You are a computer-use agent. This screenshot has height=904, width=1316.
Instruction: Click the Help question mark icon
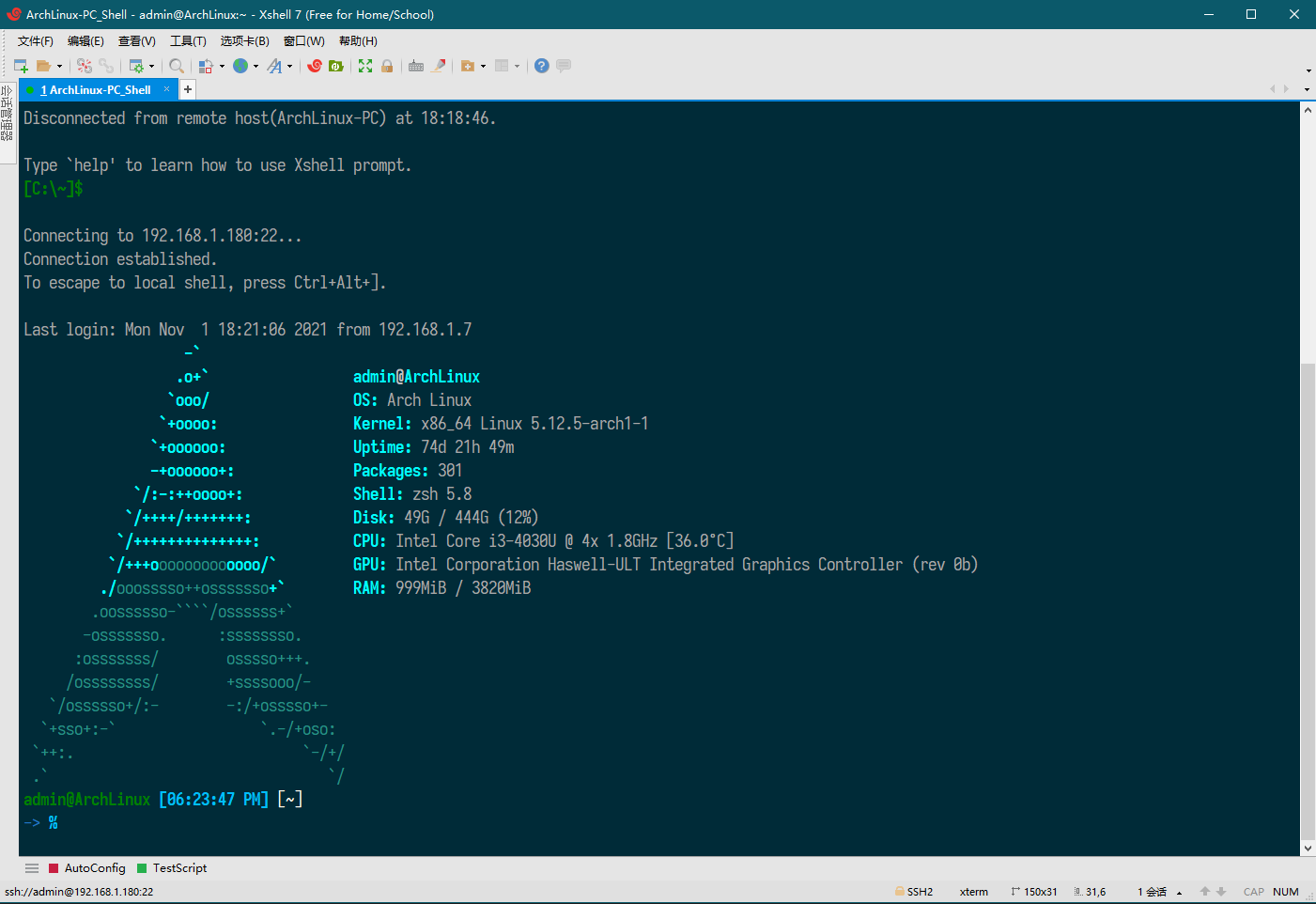pyautogui.click(x=540, y=66)
